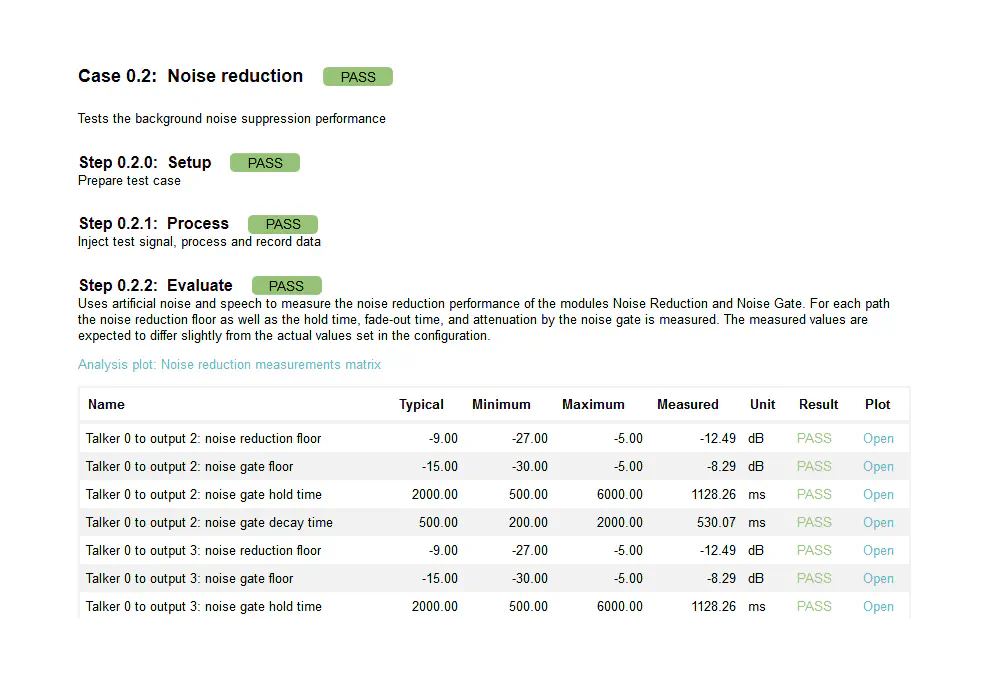Click the Maximum column header
Screen dimensions: 1000x680
click(593, 404)
